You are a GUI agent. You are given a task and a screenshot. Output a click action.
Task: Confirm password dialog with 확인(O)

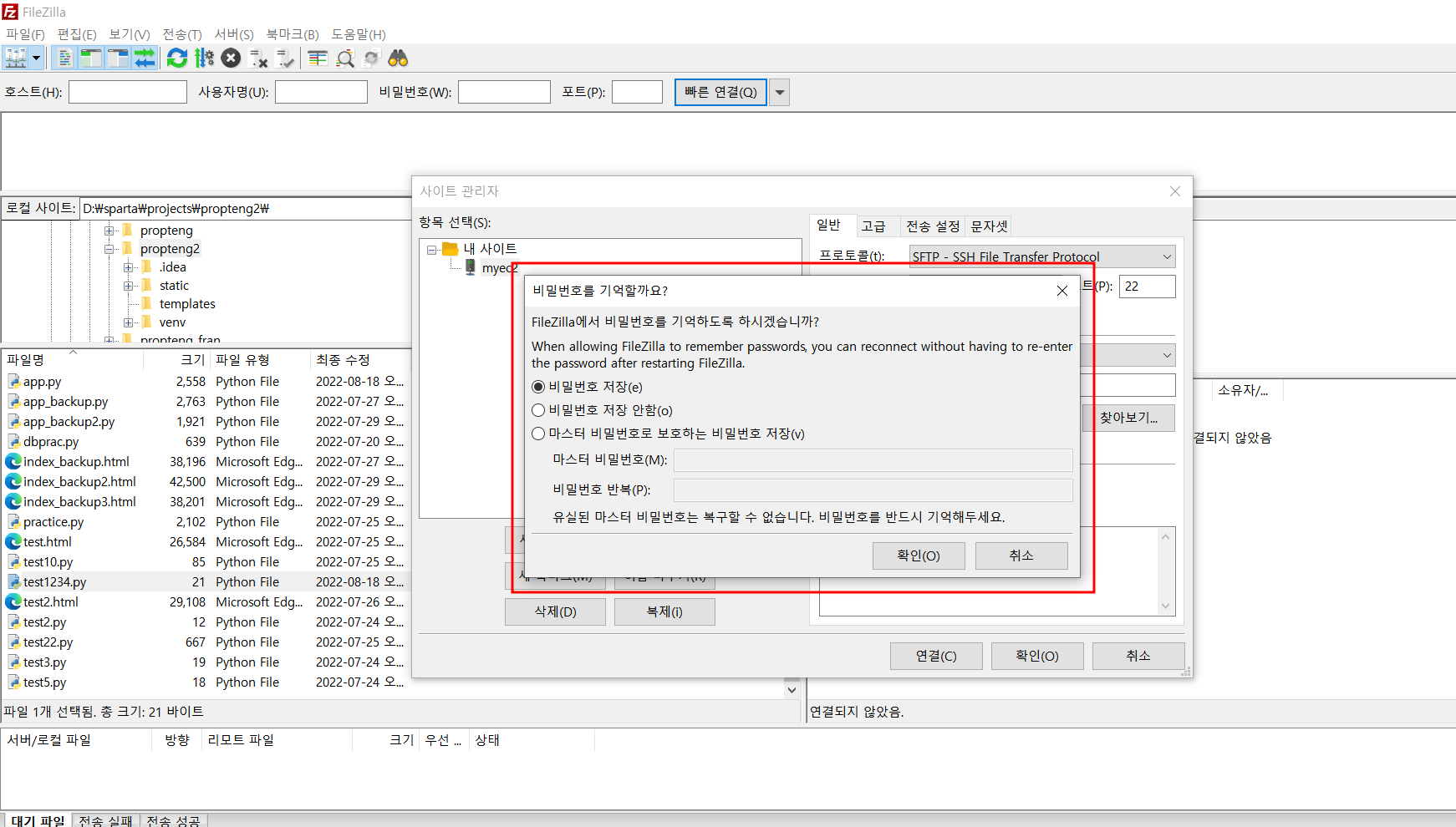tap(919, 556)
